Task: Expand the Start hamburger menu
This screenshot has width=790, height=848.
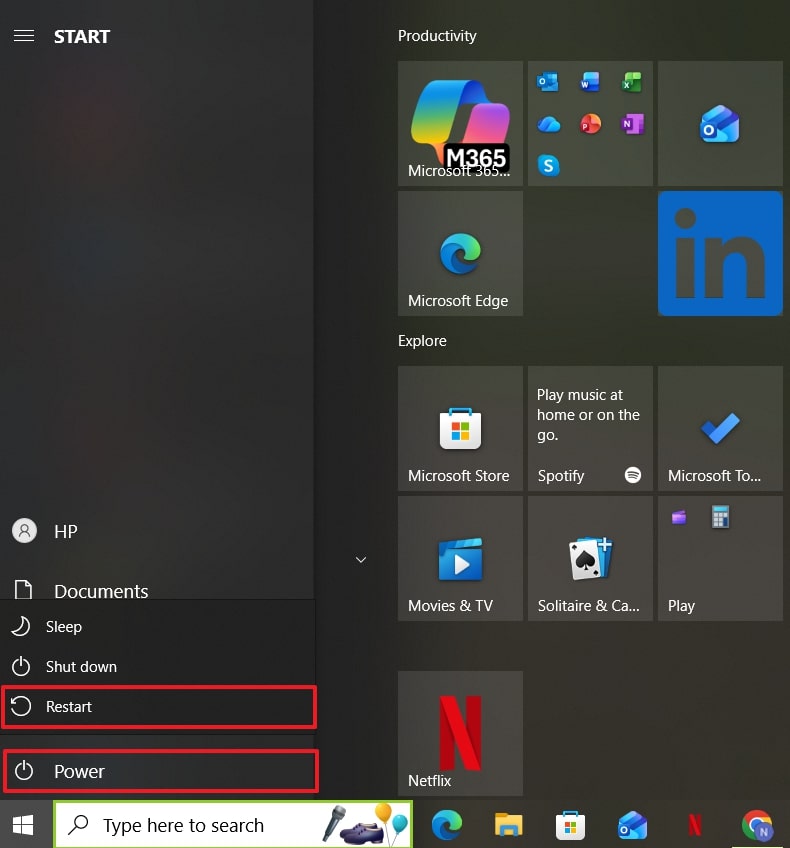Action: click(x=24, y=36)
